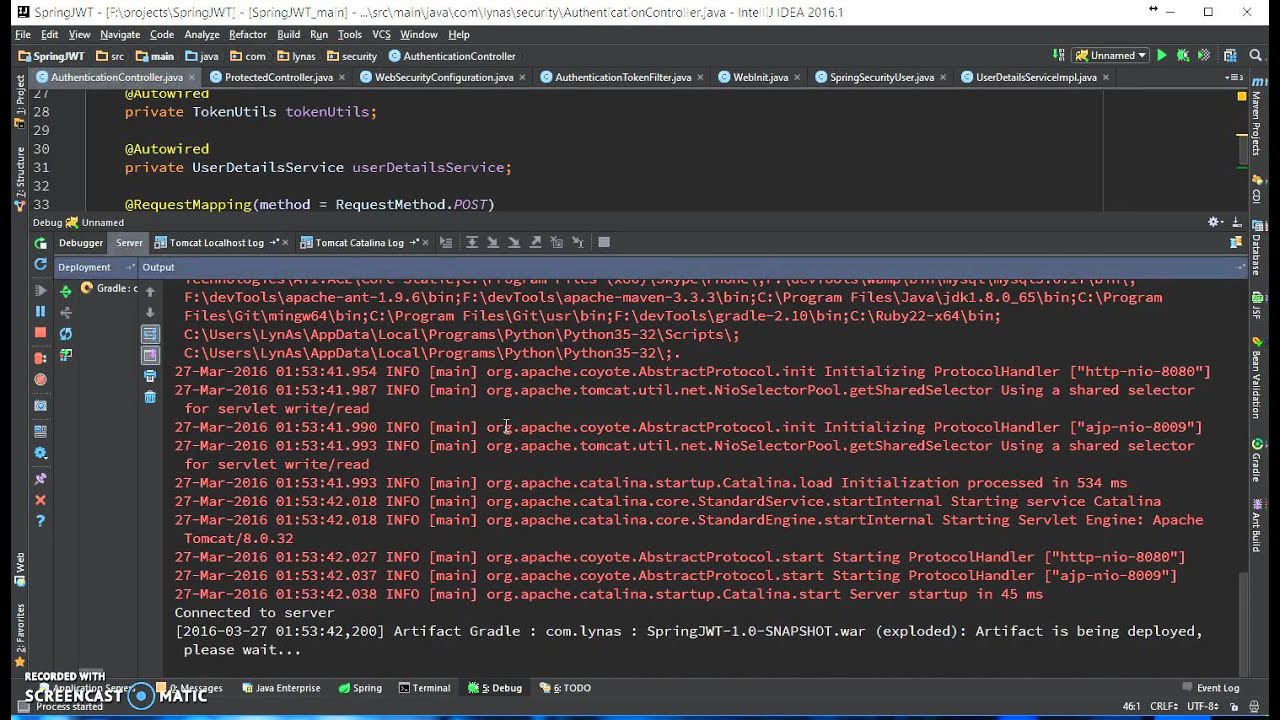This screenshot has height=720, width=1280.
Task: Pause program in debug sidebar
Action: 40,312
